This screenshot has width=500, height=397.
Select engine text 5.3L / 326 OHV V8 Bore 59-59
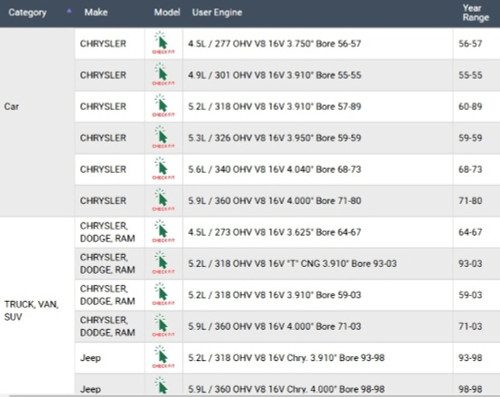coord(274,138)
